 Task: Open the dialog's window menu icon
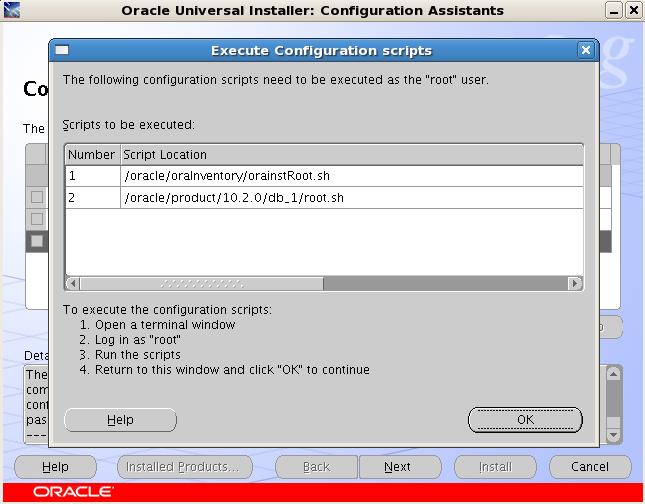click(x=62, y=50)
